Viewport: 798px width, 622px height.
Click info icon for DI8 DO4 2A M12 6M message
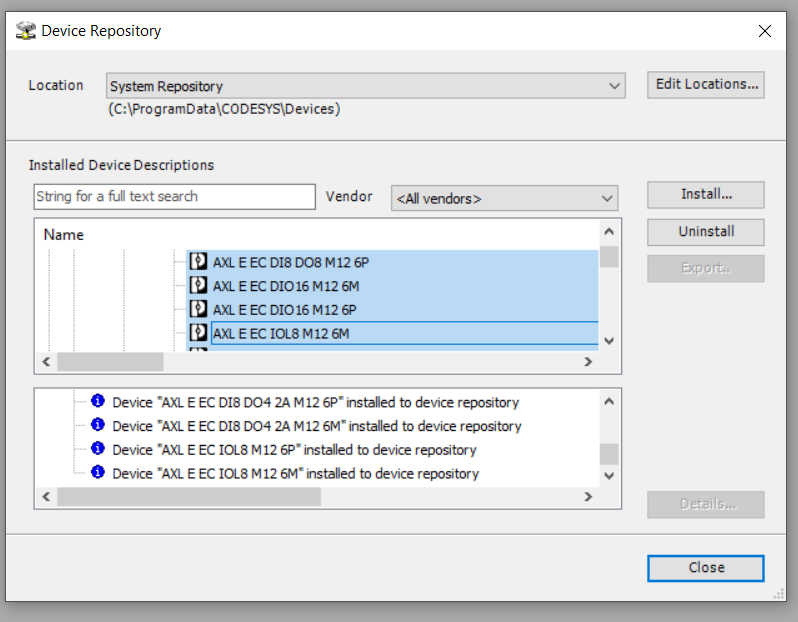click(98, 425)
